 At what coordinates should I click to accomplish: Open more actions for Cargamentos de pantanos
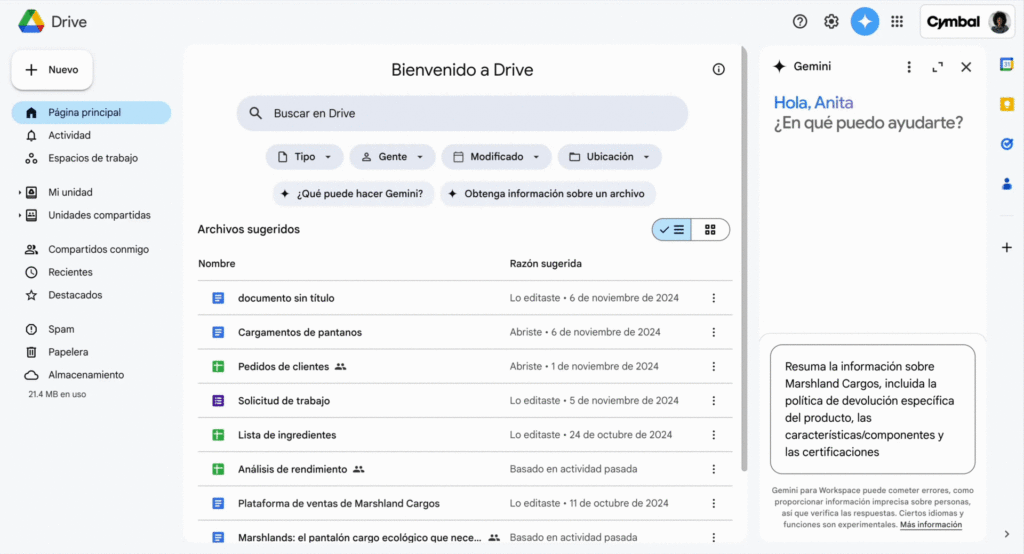pos(713,333)
